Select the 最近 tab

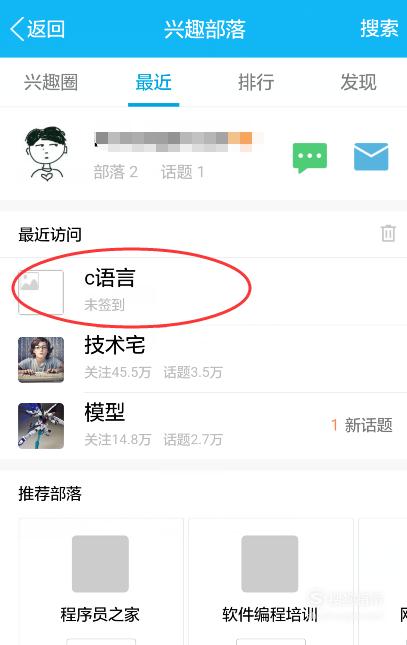click(x=153, y=82)
